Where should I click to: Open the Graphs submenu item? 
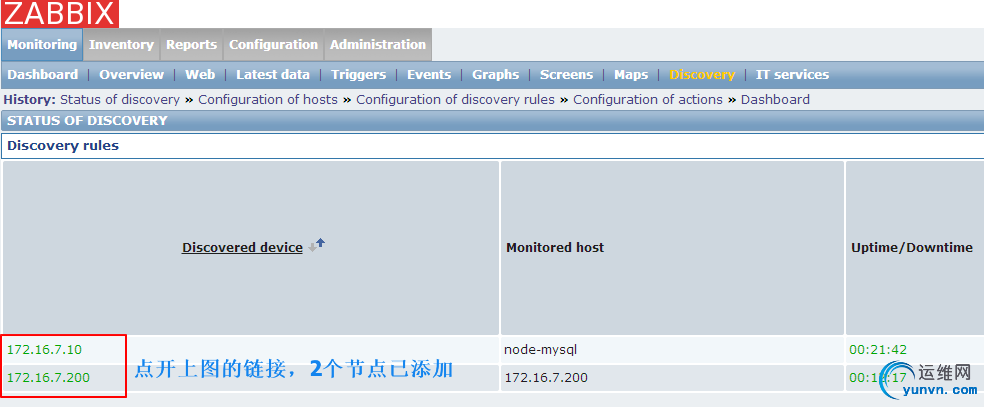(x=496, y=75)
